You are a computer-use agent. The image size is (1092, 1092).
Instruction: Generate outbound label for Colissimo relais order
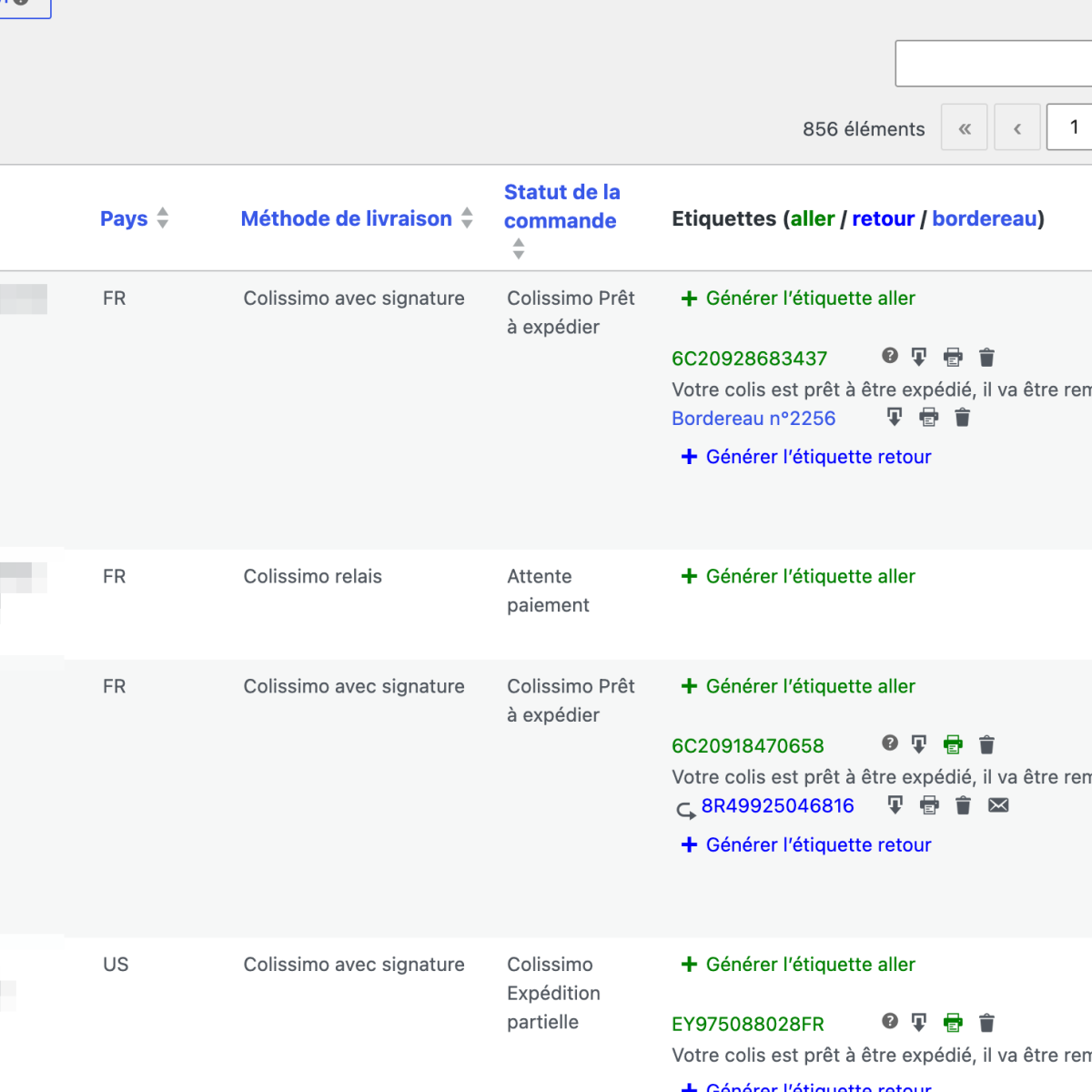click(798, 576)
